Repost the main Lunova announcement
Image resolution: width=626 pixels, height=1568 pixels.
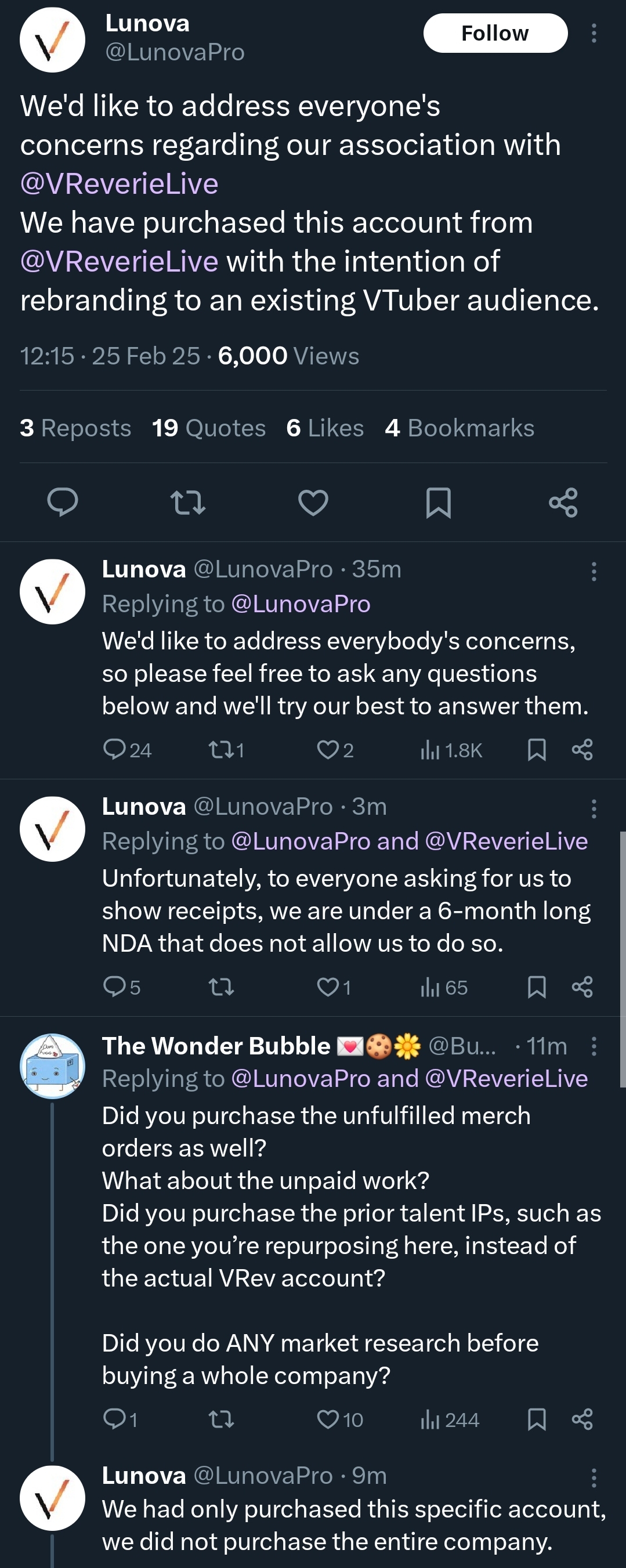188,502
